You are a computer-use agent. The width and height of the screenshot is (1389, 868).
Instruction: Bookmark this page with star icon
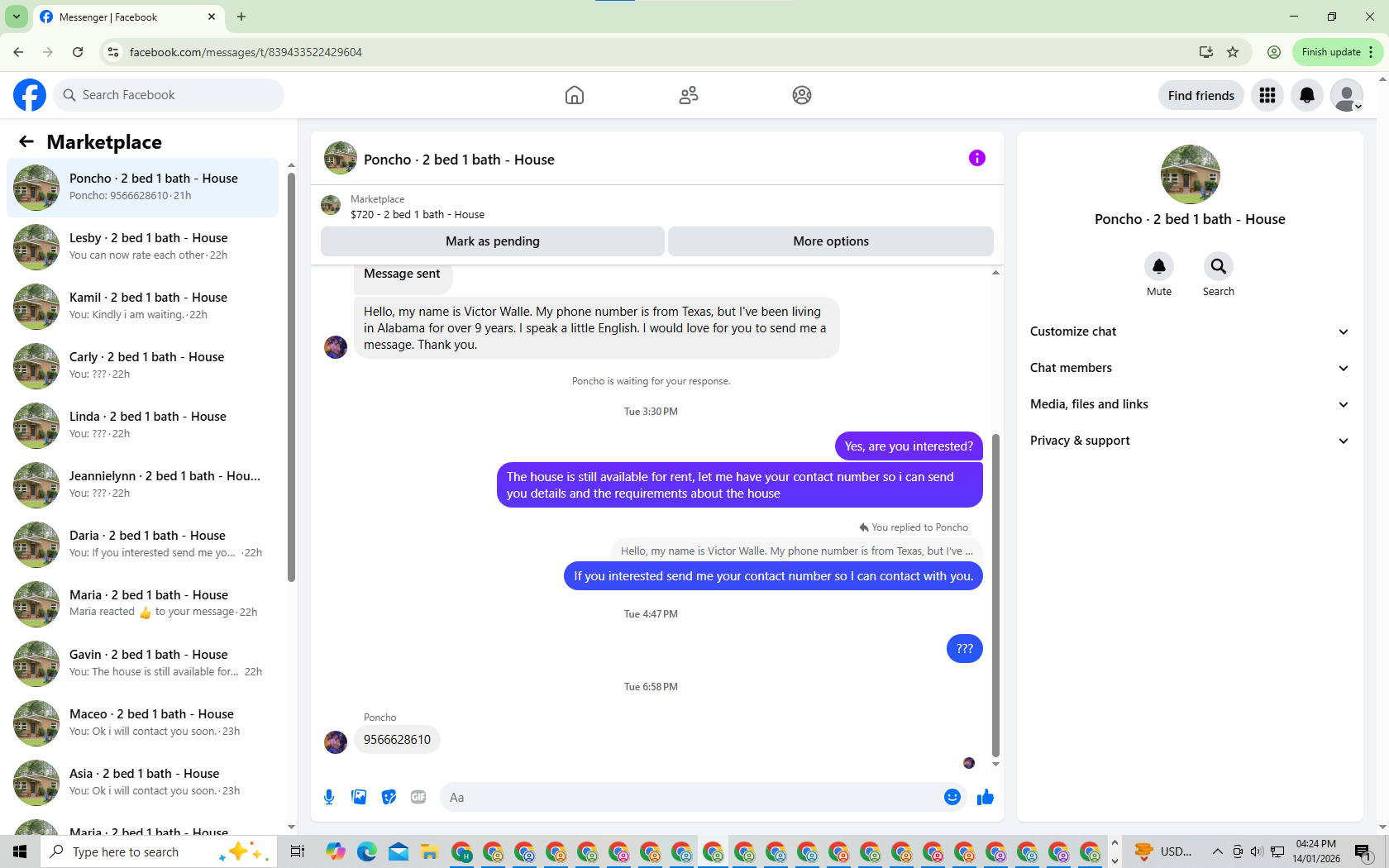pos(1233,52)
